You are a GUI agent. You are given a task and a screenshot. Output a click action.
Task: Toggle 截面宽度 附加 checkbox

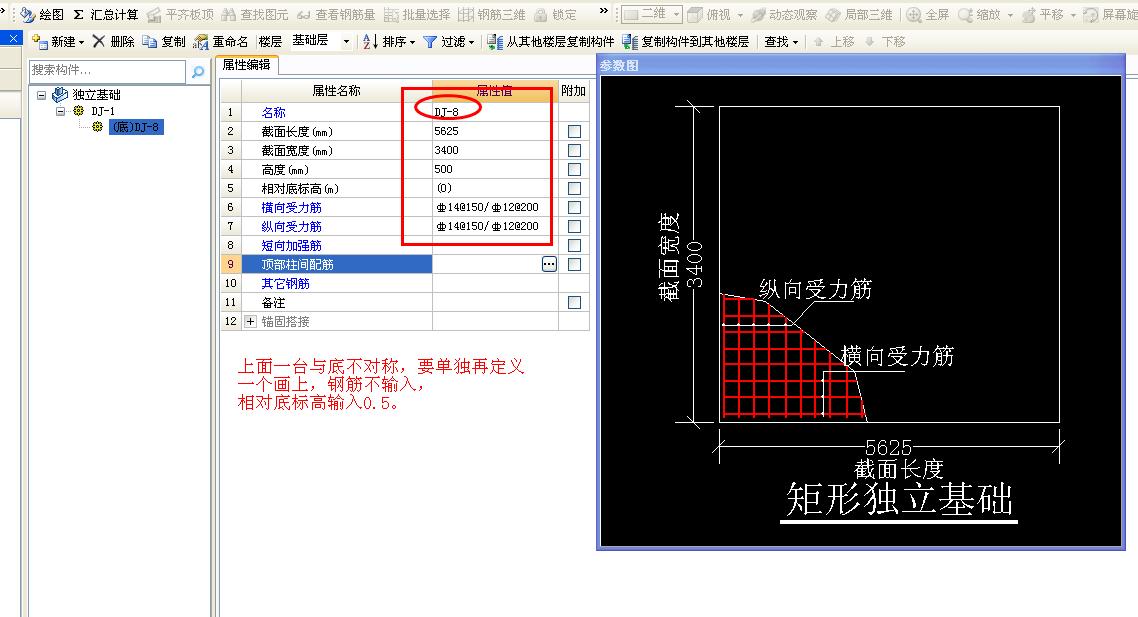574,150
